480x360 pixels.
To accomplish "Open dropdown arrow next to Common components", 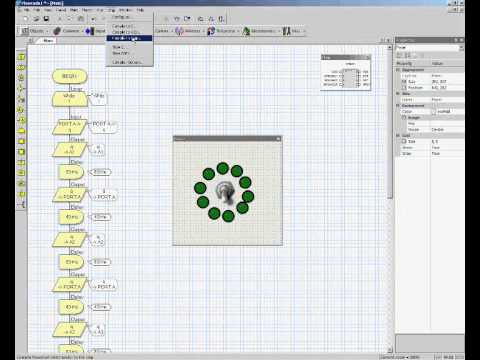I will pos(82,31).
